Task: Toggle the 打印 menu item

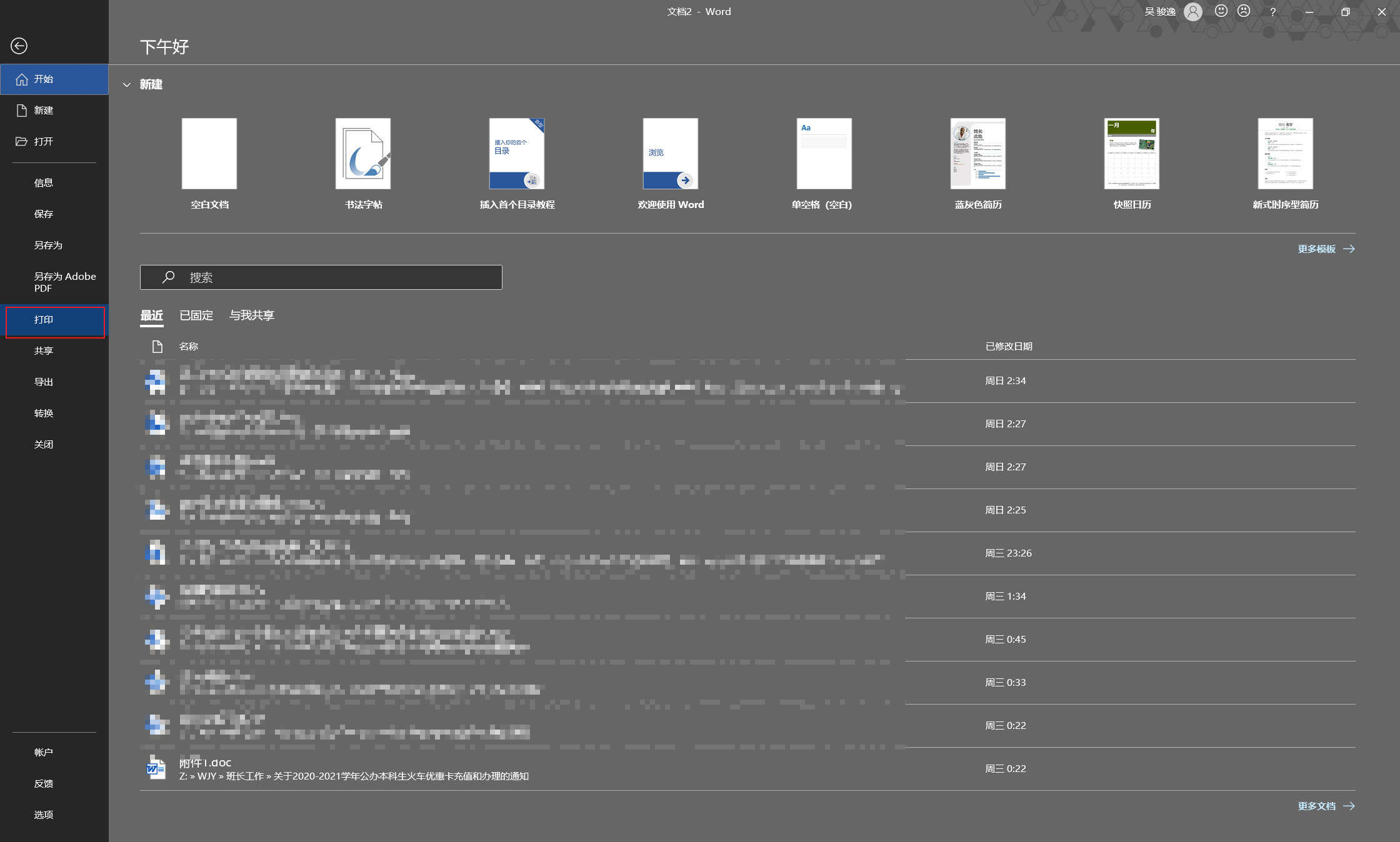Action: [x=54, y=320]
